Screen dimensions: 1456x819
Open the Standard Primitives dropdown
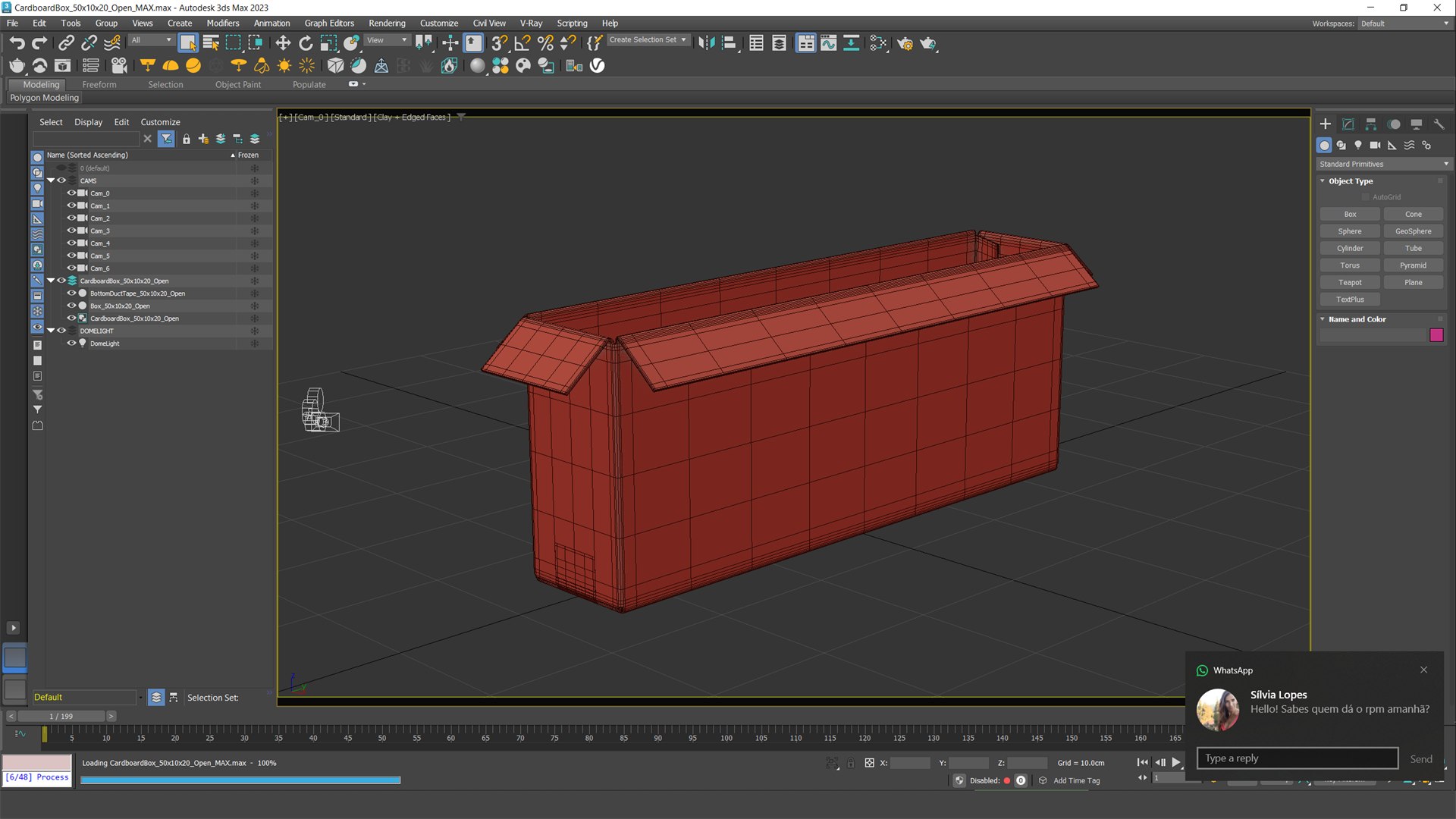tap(1383, 164)
